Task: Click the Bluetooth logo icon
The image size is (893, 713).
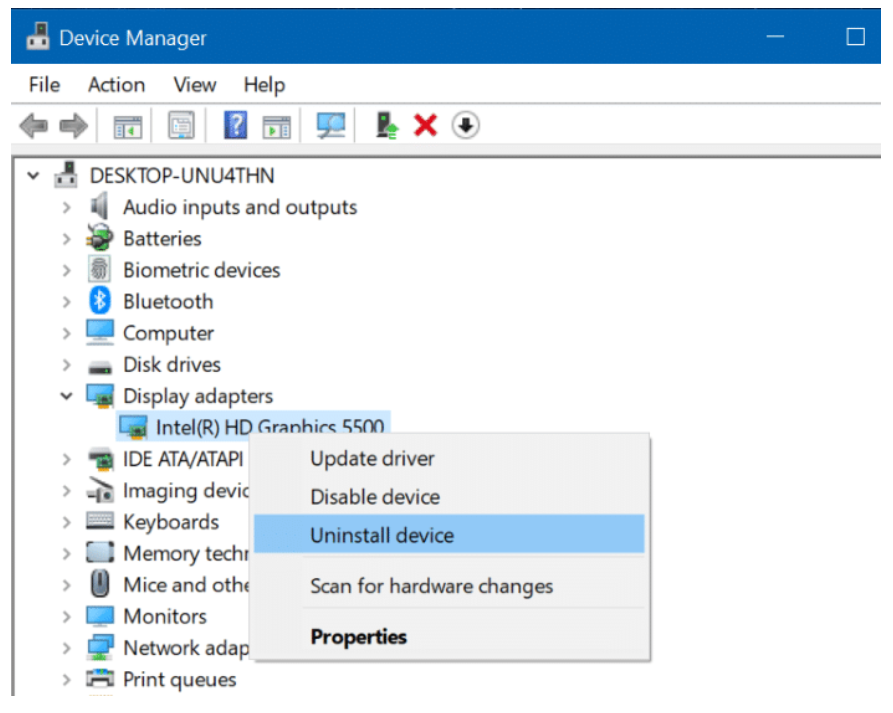Action: [100, 301]
